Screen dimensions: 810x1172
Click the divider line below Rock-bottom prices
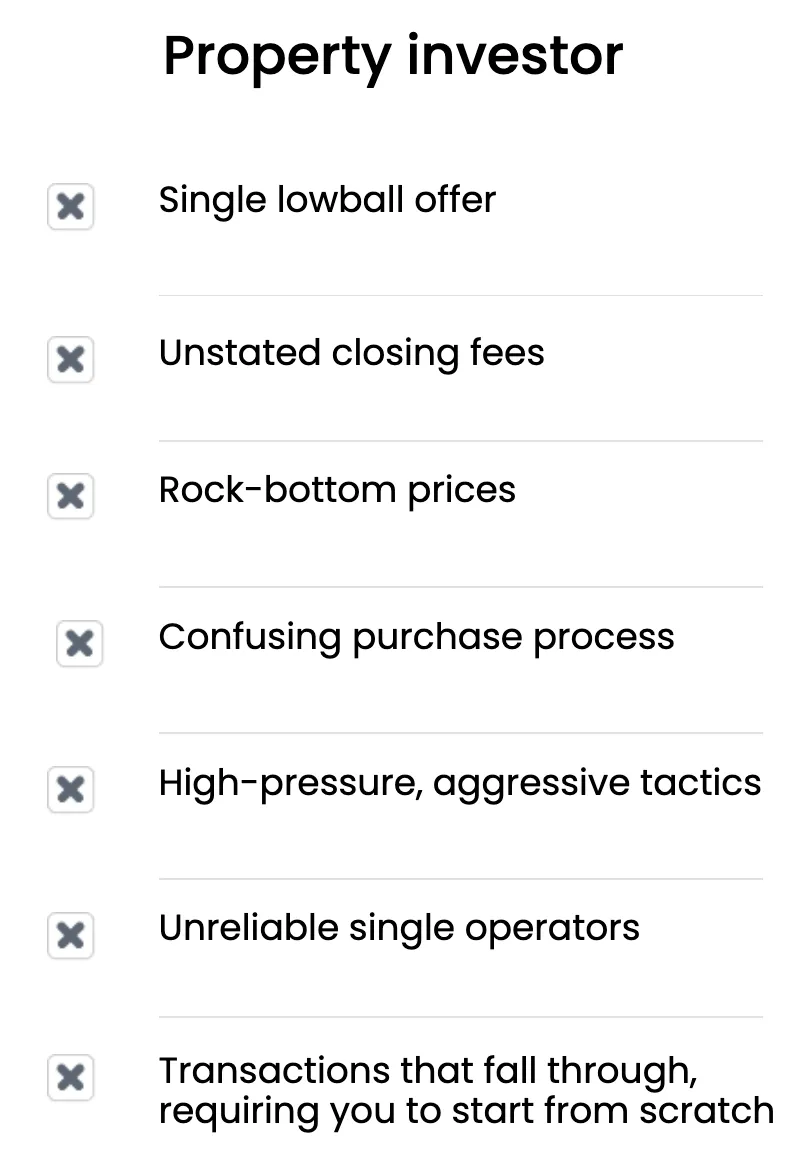[460, 587]
